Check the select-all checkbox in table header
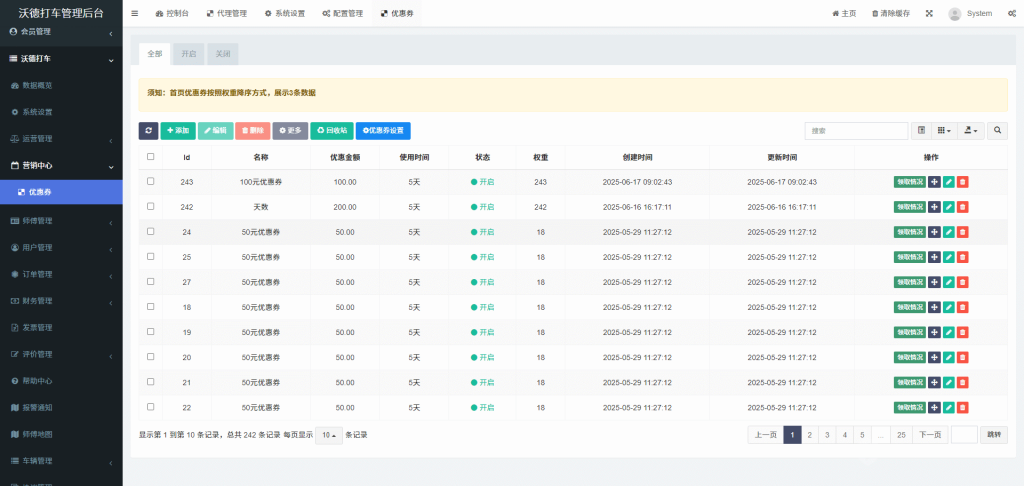The height and width of the screenshot is (486, 1024). point(151,157)
